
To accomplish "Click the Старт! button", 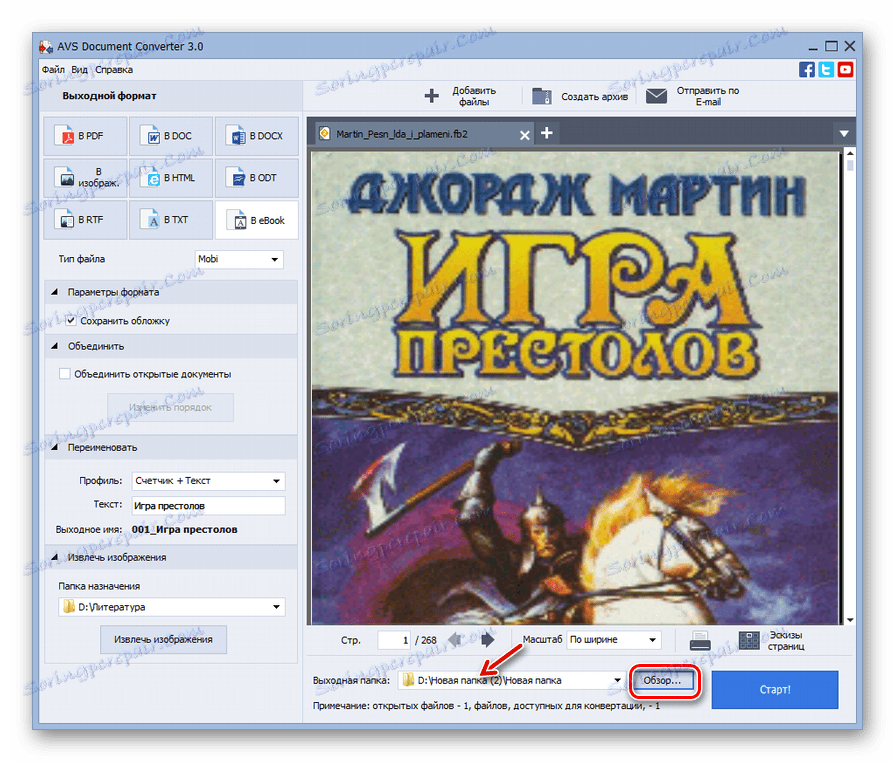I will (775, 690).
